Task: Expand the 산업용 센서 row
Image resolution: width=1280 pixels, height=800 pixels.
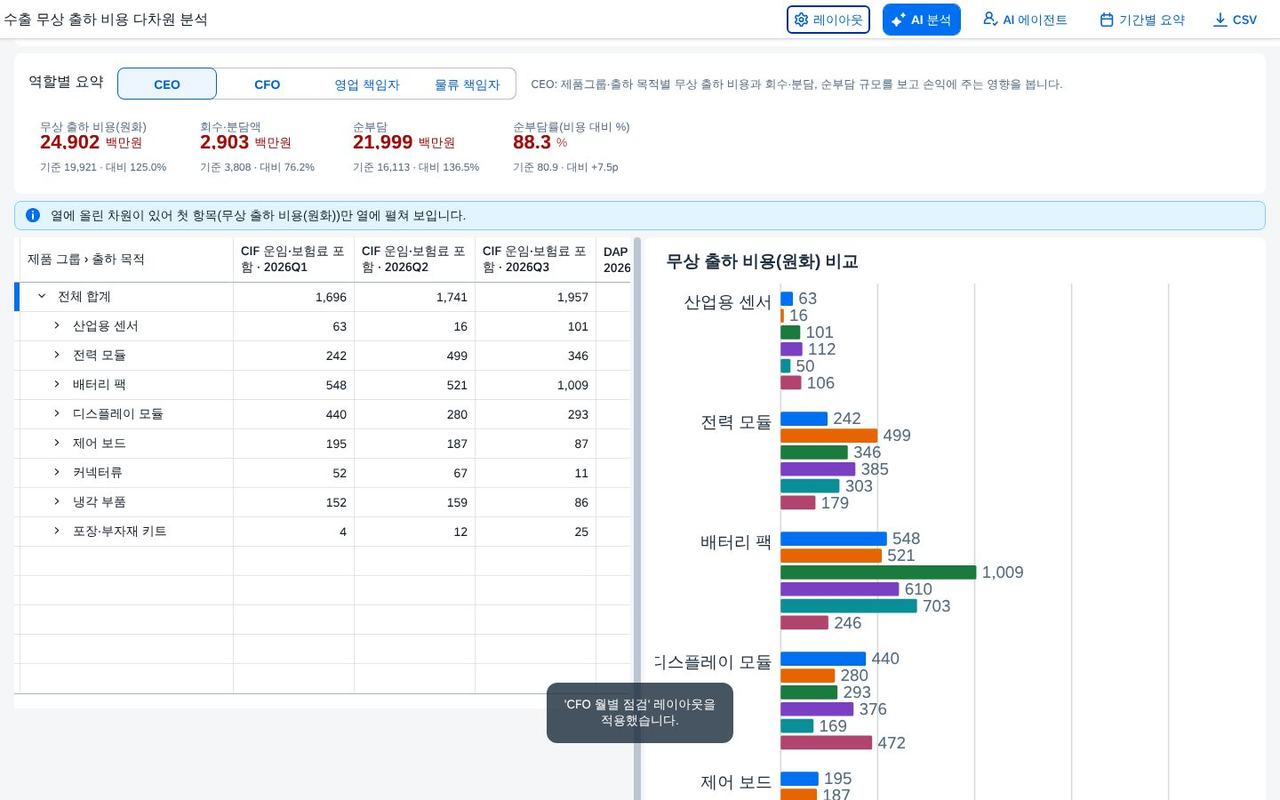Action: 57,326
